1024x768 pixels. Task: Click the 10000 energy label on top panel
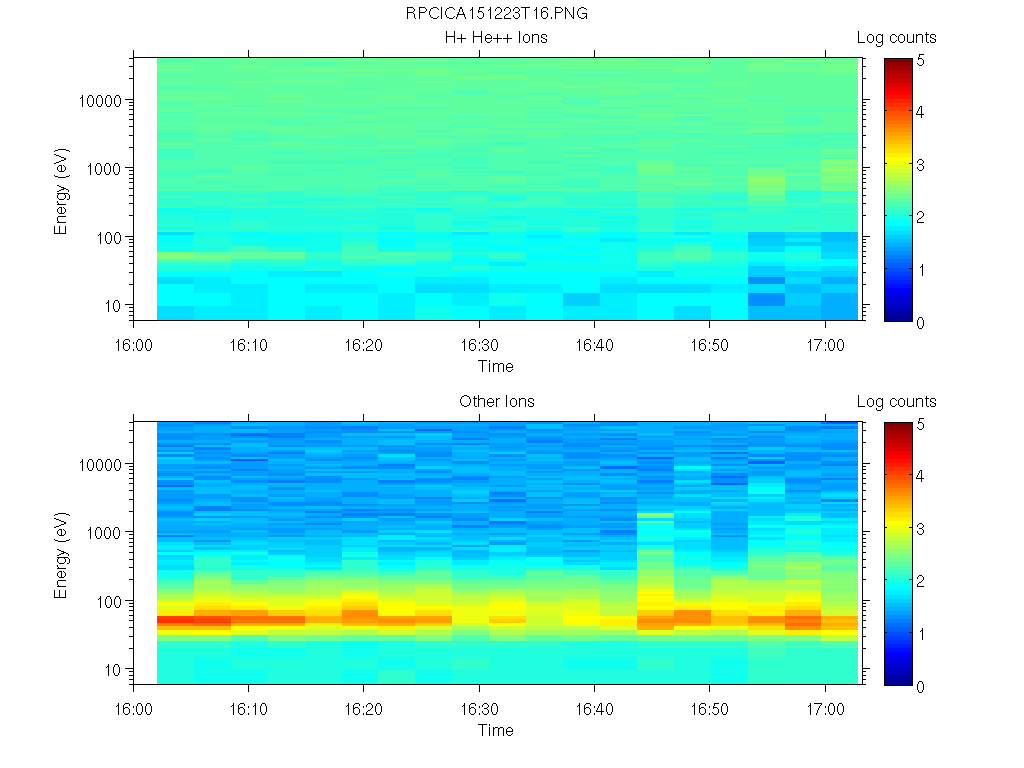coord(100,101)
